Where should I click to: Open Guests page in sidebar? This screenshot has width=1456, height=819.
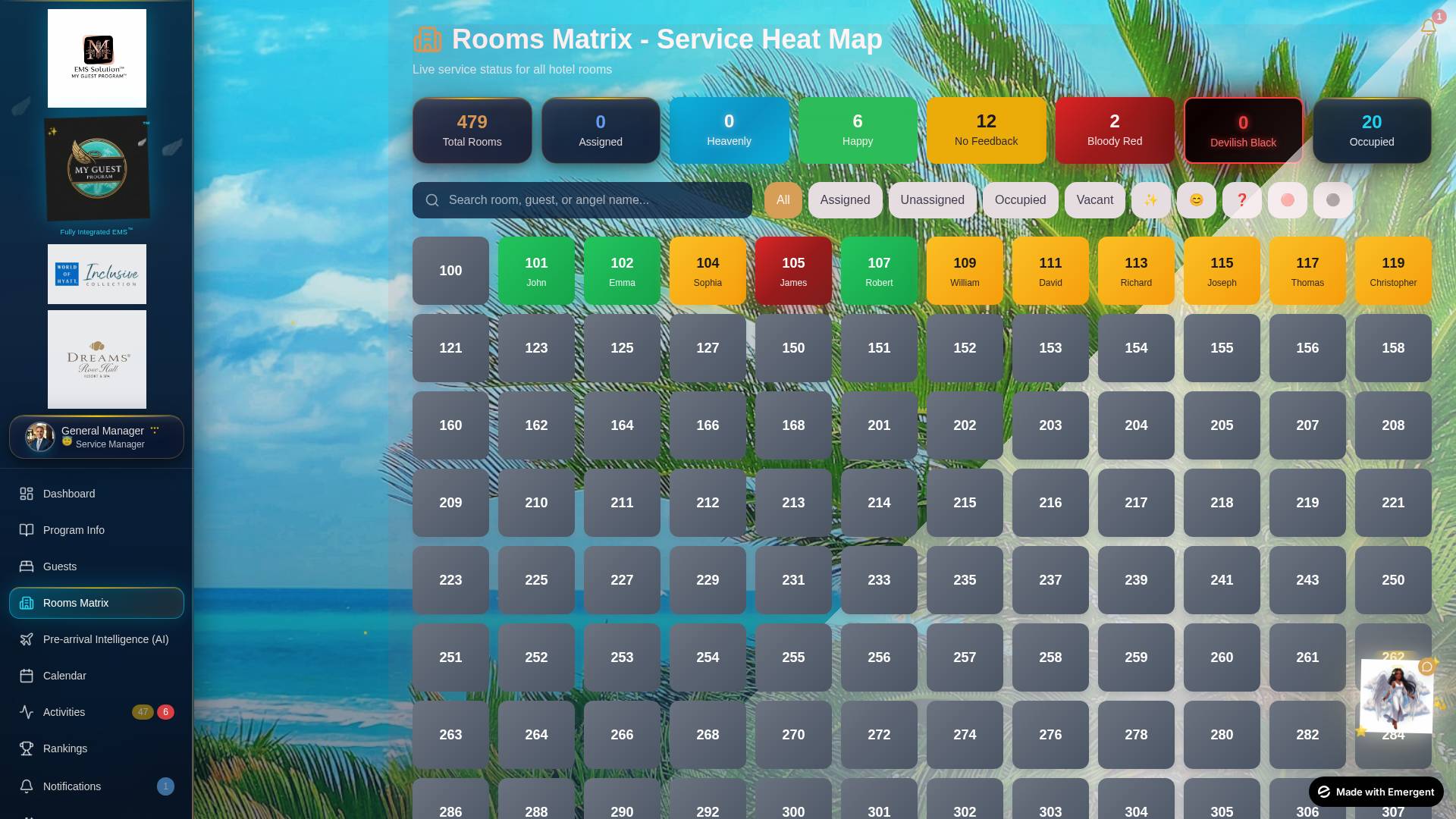coord(96,566)
